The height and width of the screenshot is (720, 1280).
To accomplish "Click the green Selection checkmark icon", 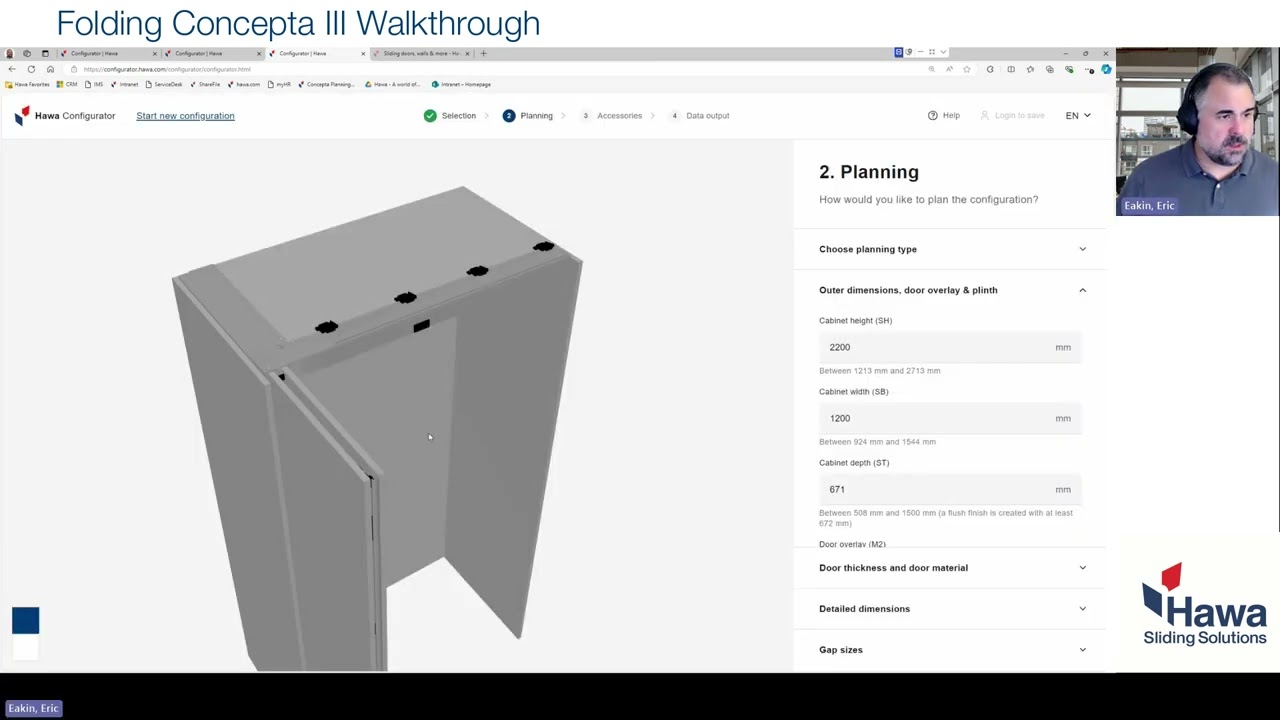I will [430, 115].
